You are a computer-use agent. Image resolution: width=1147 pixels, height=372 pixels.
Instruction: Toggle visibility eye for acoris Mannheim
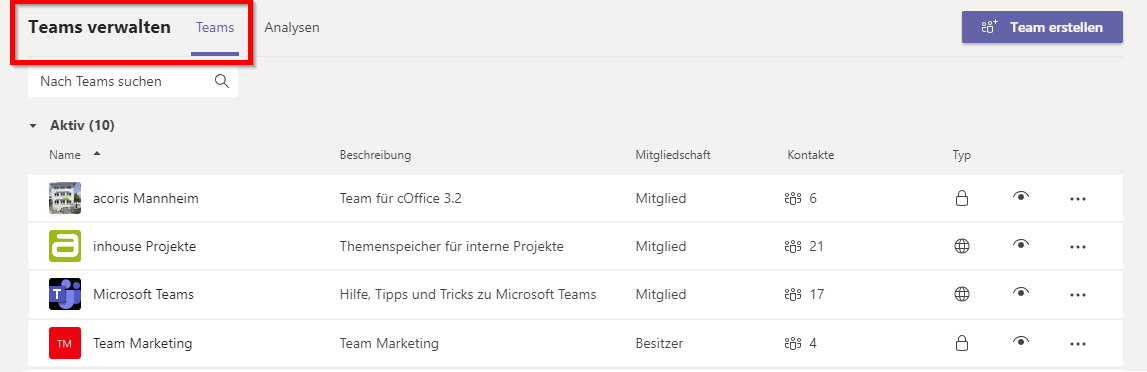tap(1020, 197)
